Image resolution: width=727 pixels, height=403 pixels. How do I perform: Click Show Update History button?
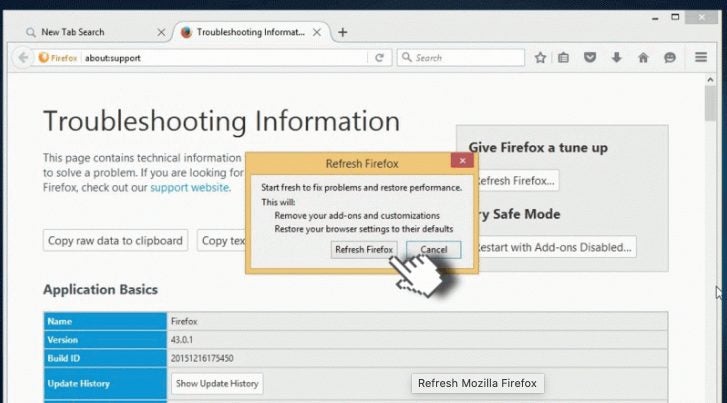click(217, 384)
